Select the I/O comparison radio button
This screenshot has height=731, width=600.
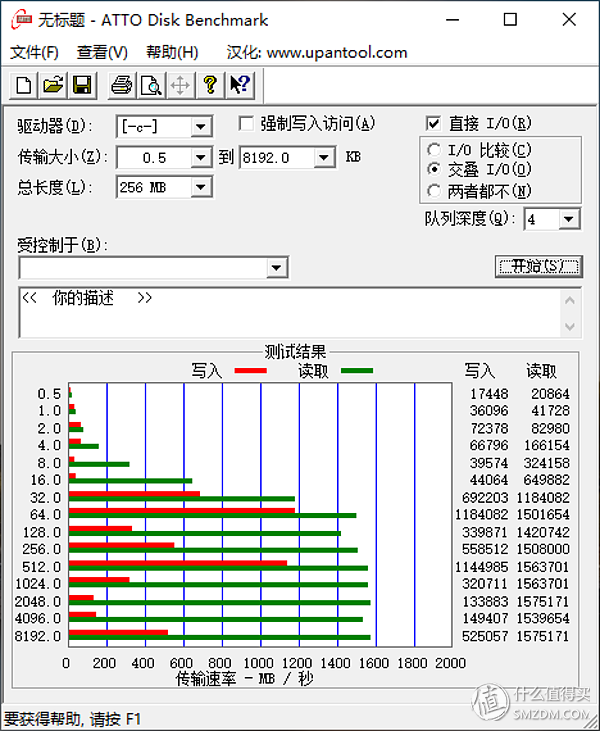point(434,150)
